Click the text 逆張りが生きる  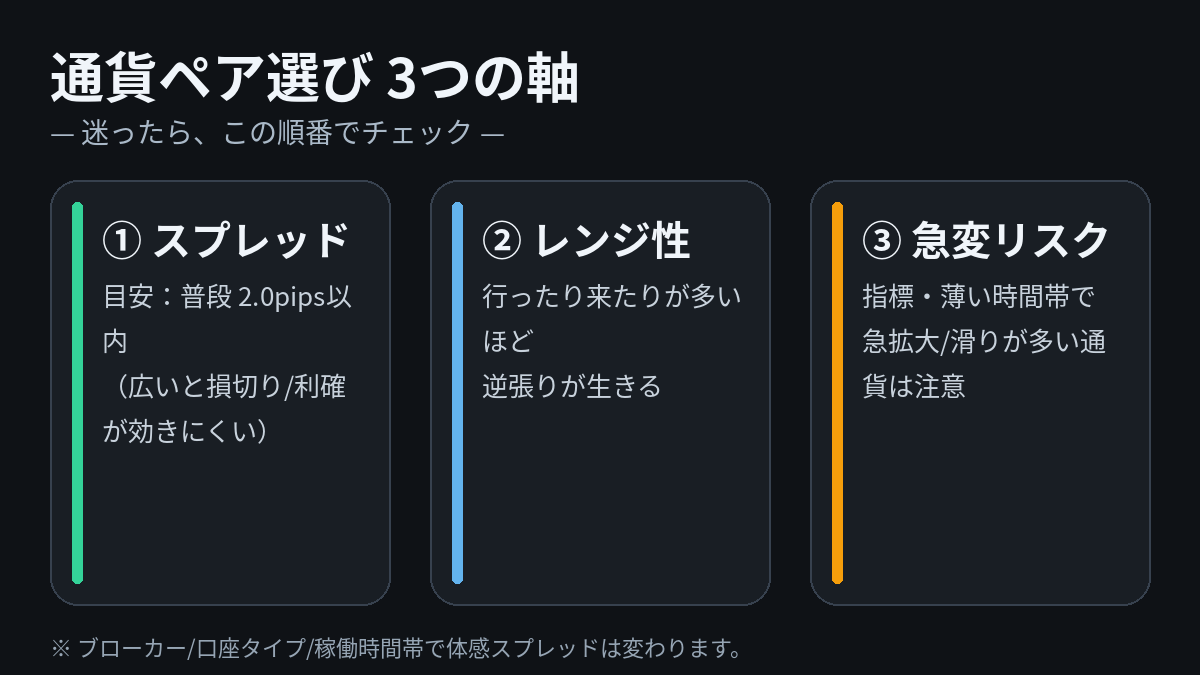(x=572, y=386)
